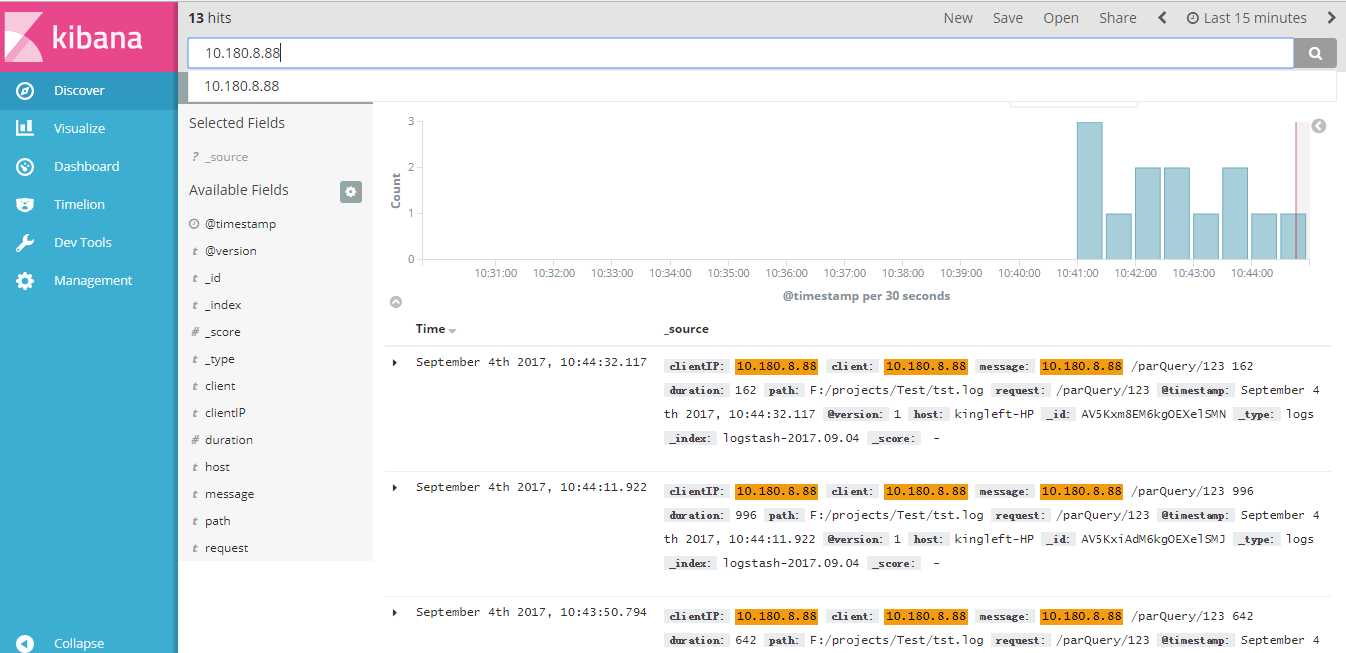Select client available field
The width and height of the screenshot is (1346, 653).
220,386
